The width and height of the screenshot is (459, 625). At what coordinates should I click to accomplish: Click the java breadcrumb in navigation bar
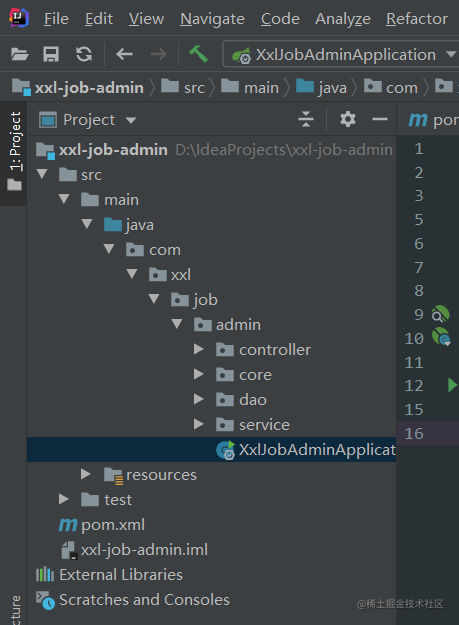322,87
